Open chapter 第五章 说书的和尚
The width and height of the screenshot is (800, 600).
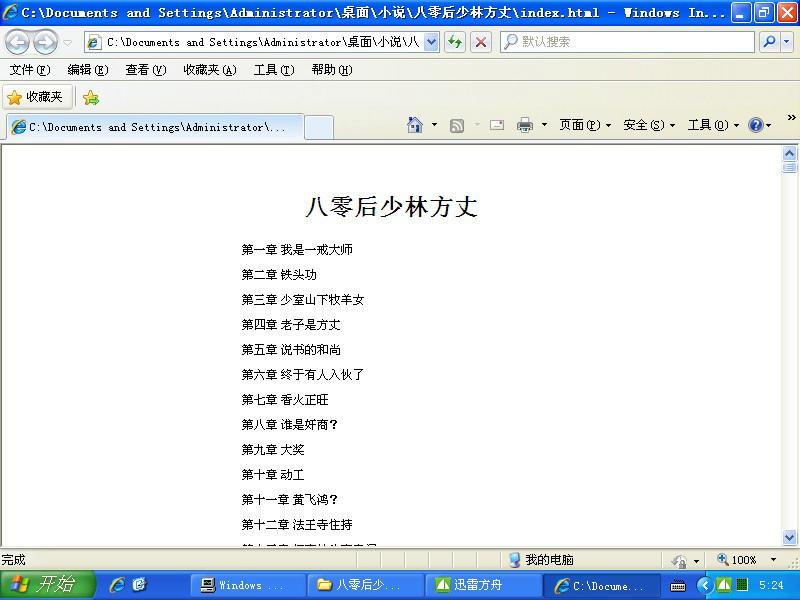point(290,349)
